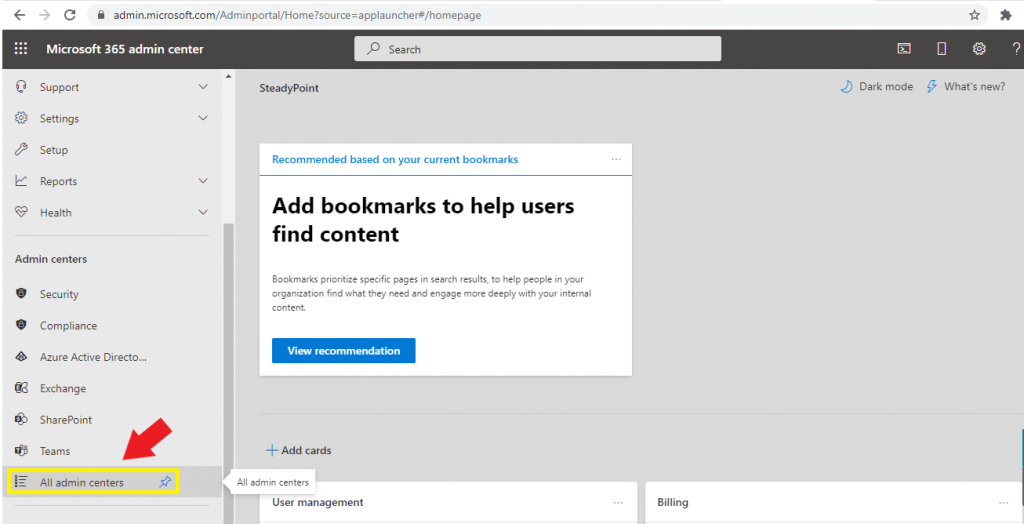The width and height of the screenshot is (1024, 524).
Task: Click Recommended based on your current bookmarks
Action: coord(395,159)
